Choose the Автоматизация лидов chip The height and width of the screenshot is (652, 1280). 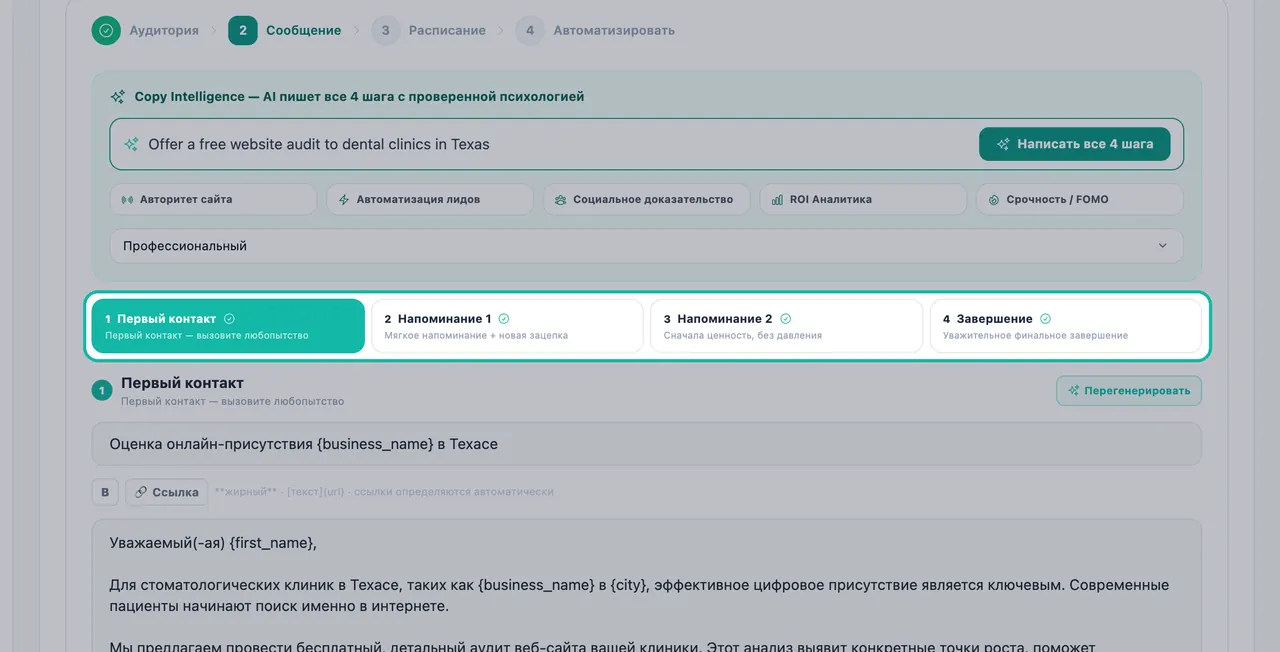coord(430,199)
